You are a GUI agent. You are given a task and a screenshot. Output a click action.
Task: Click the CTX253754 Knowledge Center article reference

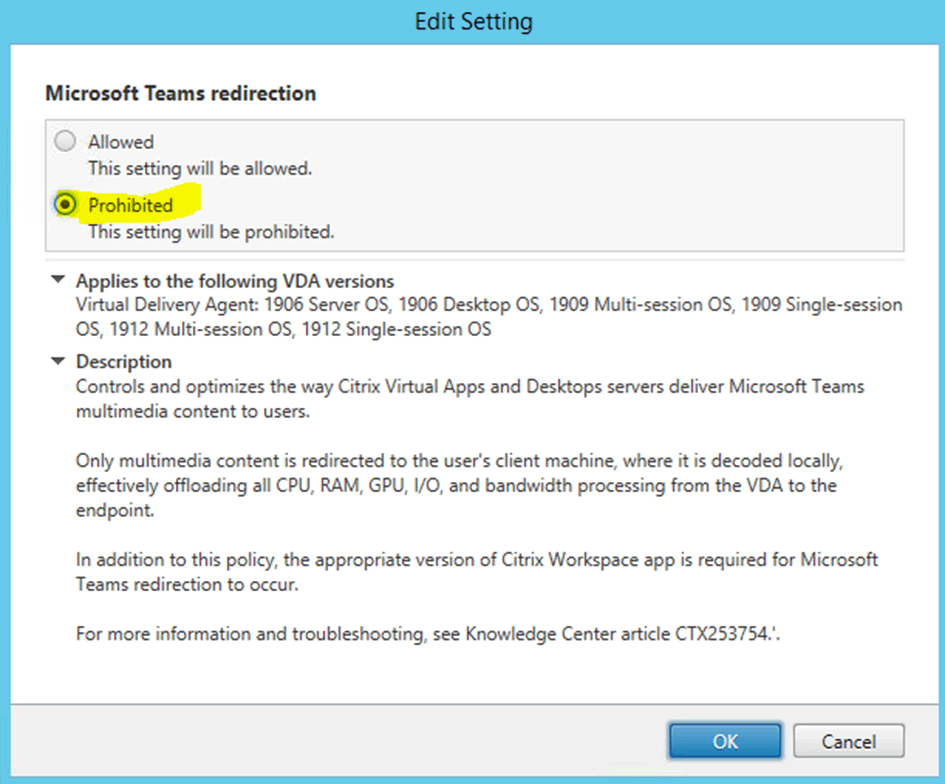tap(722, 634)
